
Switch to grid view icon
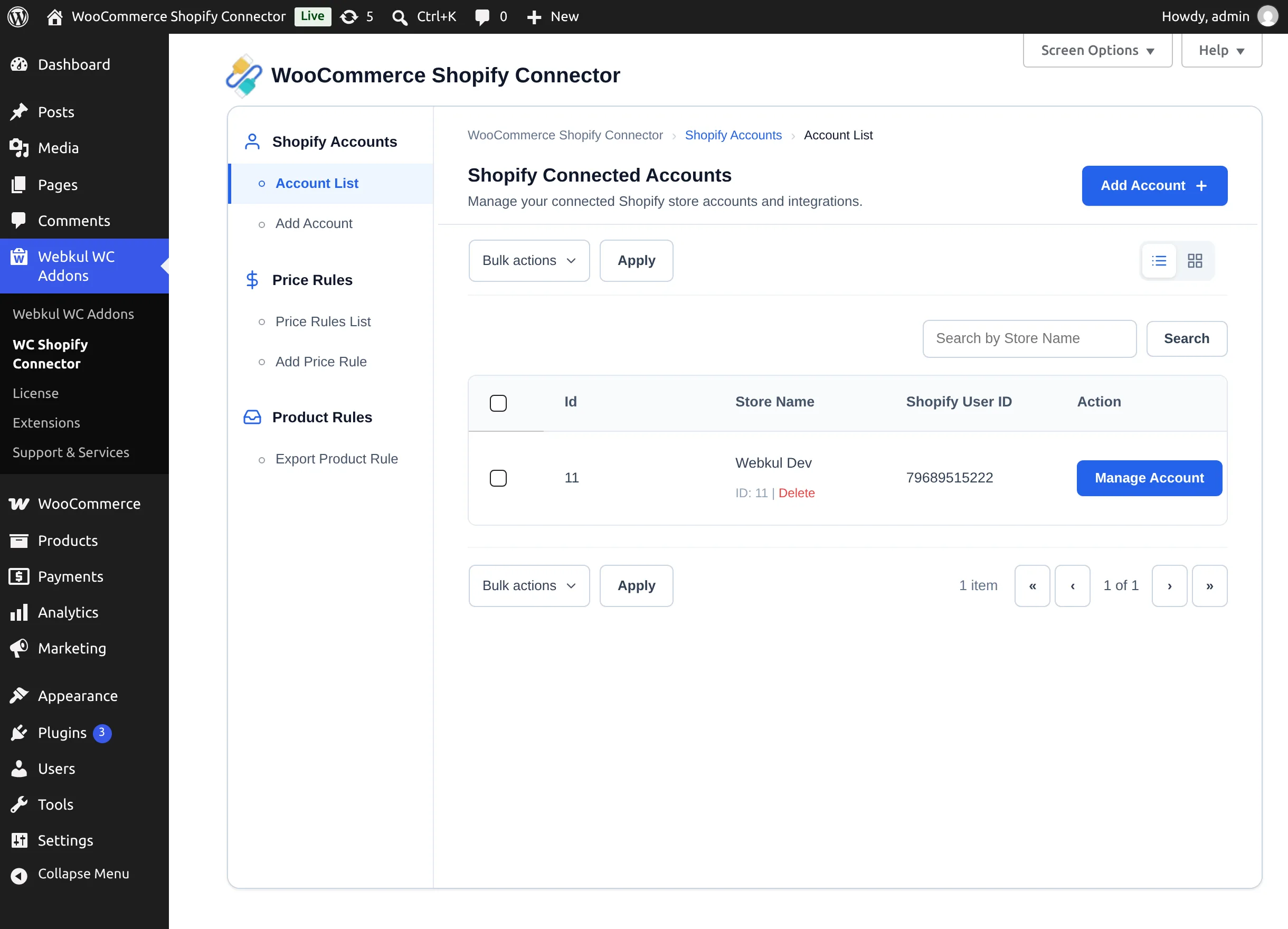(x=1195, y=261)
